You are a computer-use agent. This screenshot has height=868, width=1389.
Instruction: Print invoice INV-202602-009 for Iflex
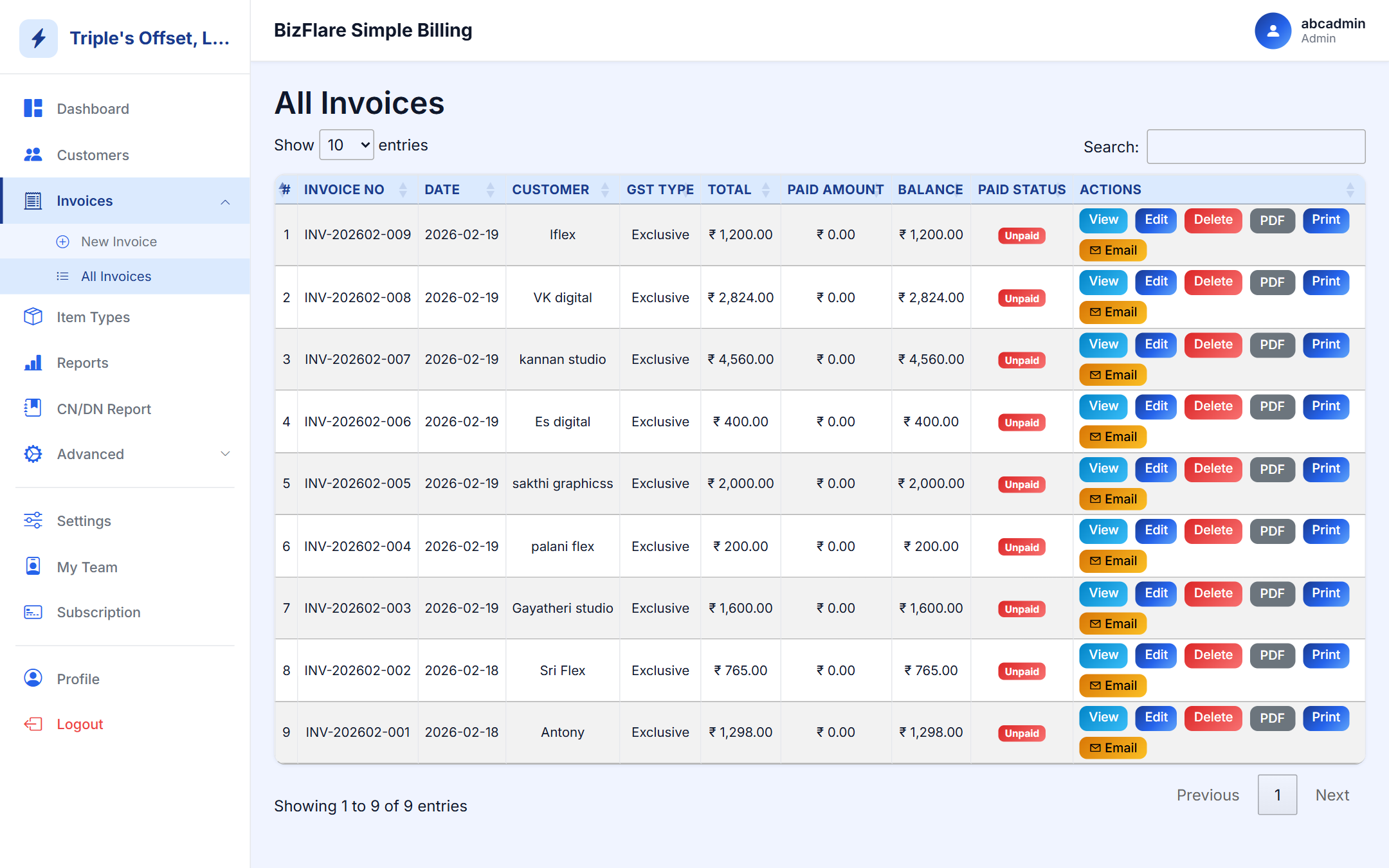(x=1326, y=220)
